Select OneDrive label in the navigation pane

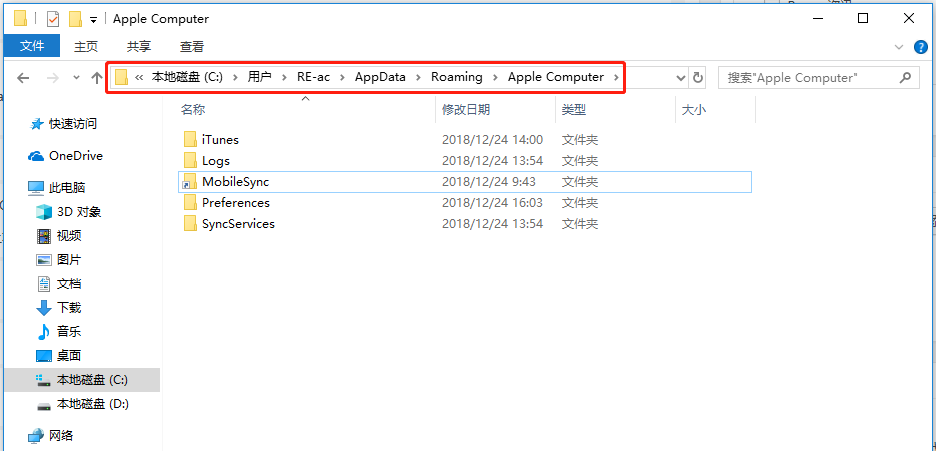[x=76, y=156]
